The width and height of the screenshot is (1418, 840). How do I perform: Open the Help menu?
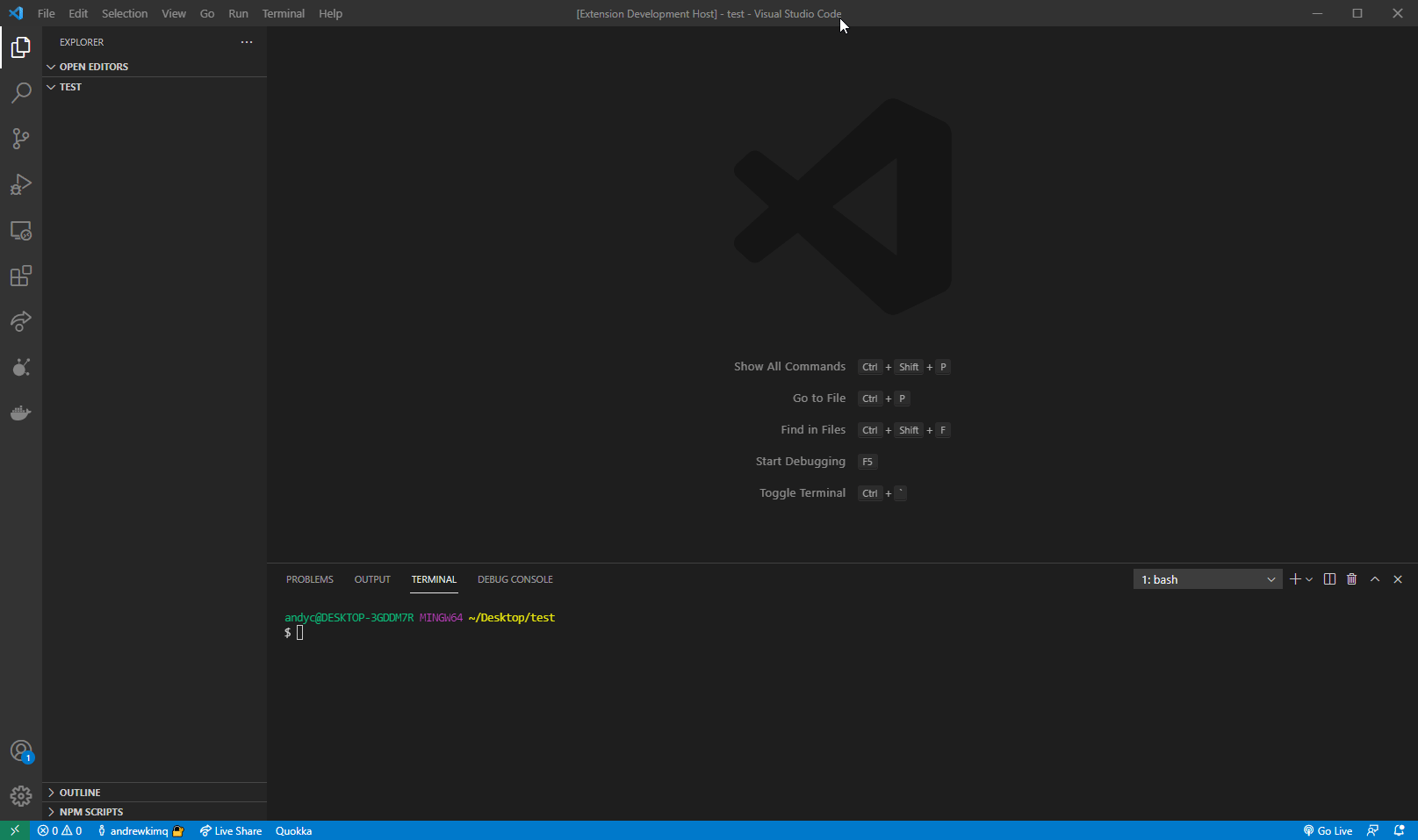tap(330, 13)
